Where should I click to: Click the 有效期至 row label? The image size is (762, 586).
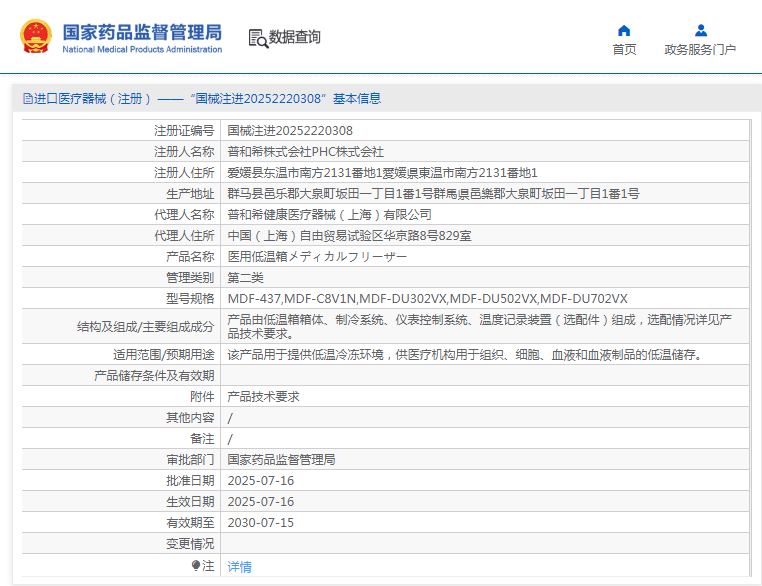190,522
